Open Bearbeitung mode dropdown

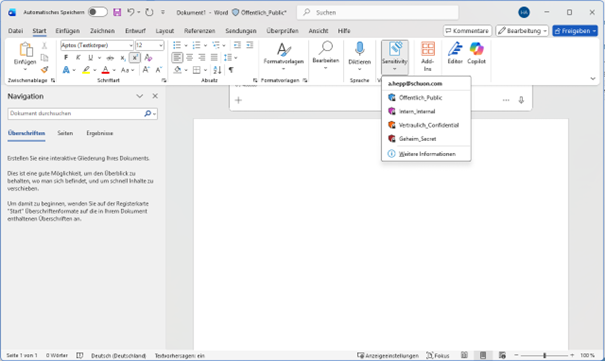click(522, 31)
